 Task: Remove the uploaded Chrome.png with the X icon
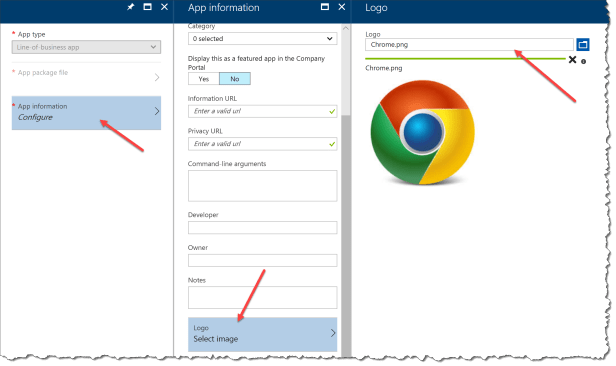pyautogui.click(x=572, y=60)
